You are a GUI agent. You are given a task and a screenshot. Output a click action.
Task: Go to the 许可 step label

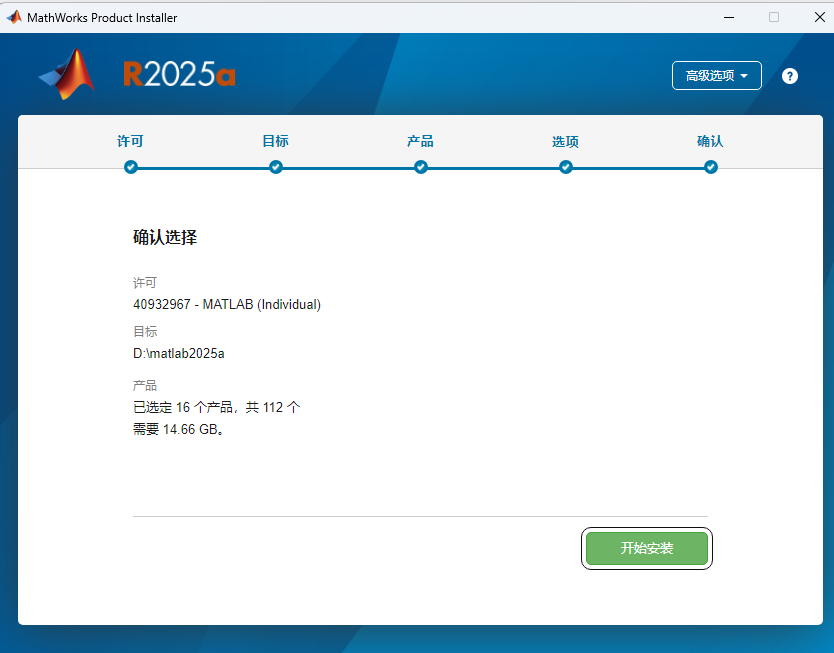(x=130, y=141)
